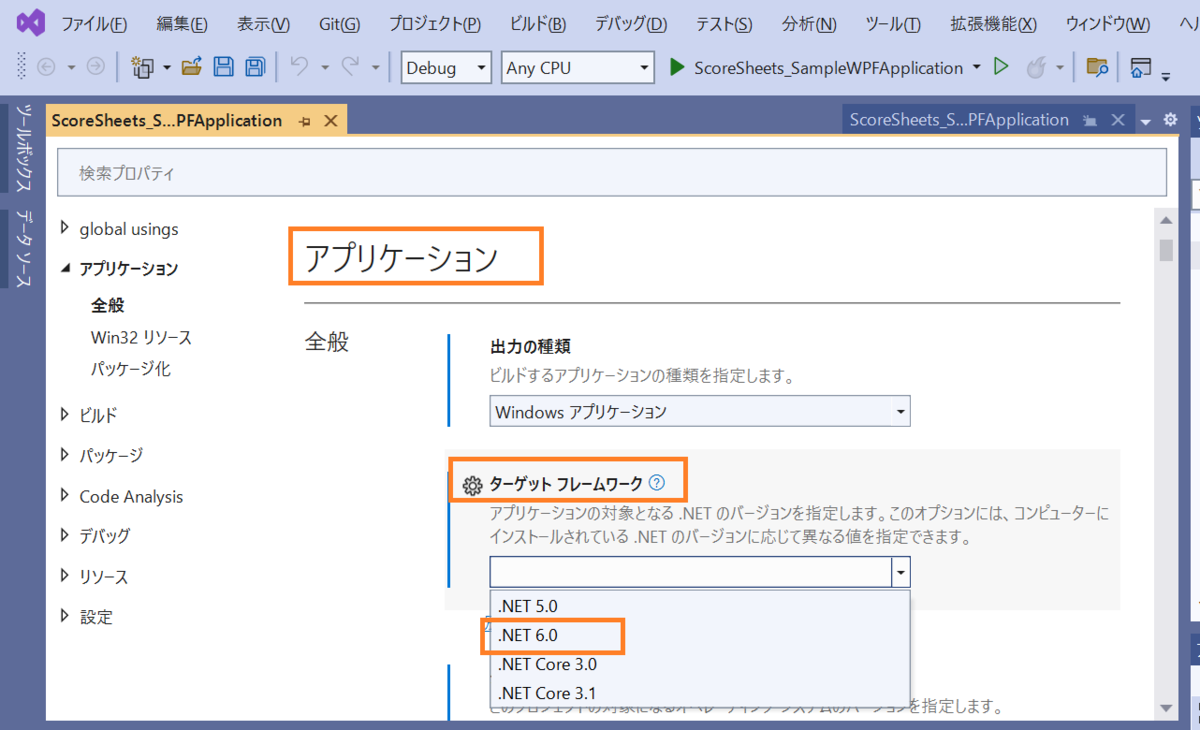Open the プロジェクト(P) menu
Image resolution: width=1200 pixels, height=730 pixels.
(434, 24)
